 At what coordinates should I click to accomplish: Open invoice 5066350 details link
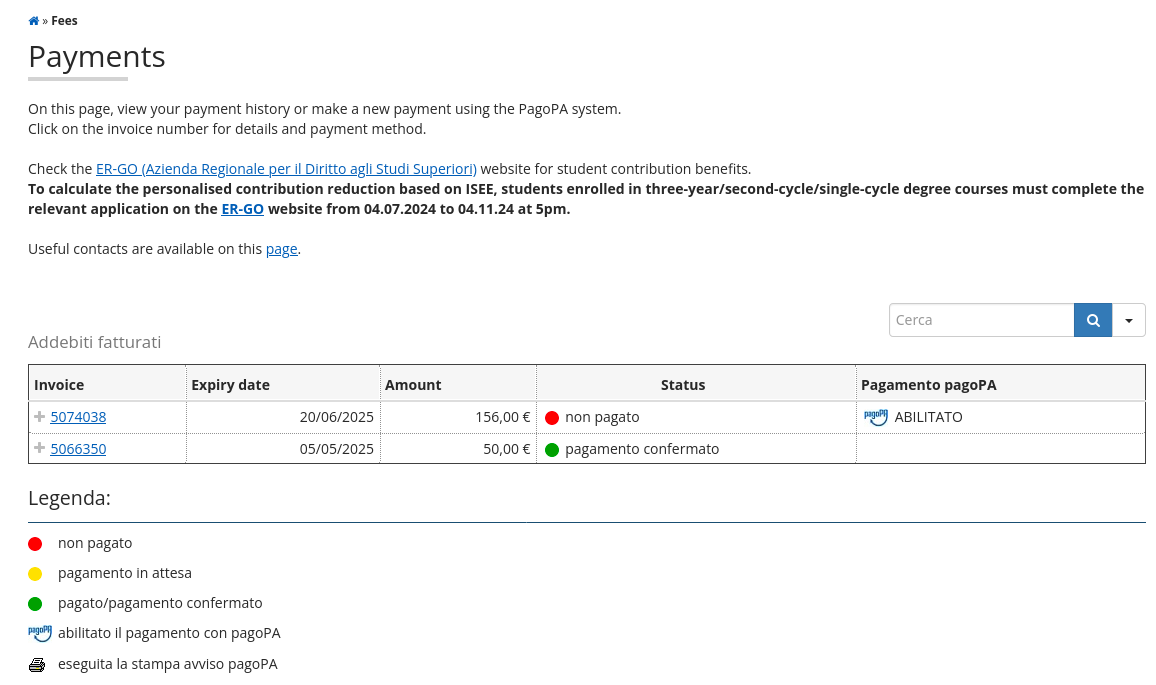(x=78, y=449)
